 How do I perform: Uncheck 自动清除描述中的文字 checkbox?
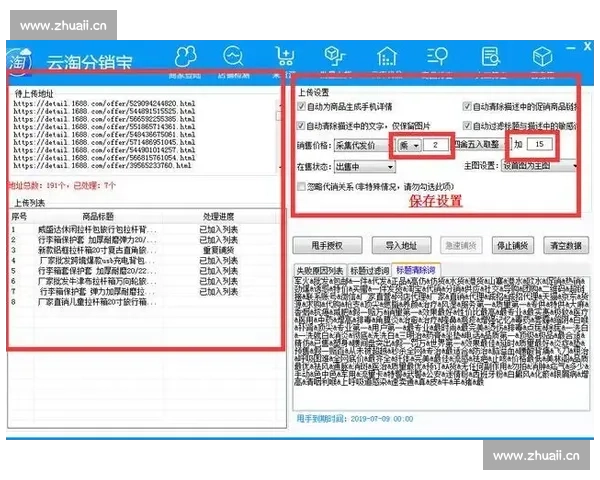tap(302, 126)
